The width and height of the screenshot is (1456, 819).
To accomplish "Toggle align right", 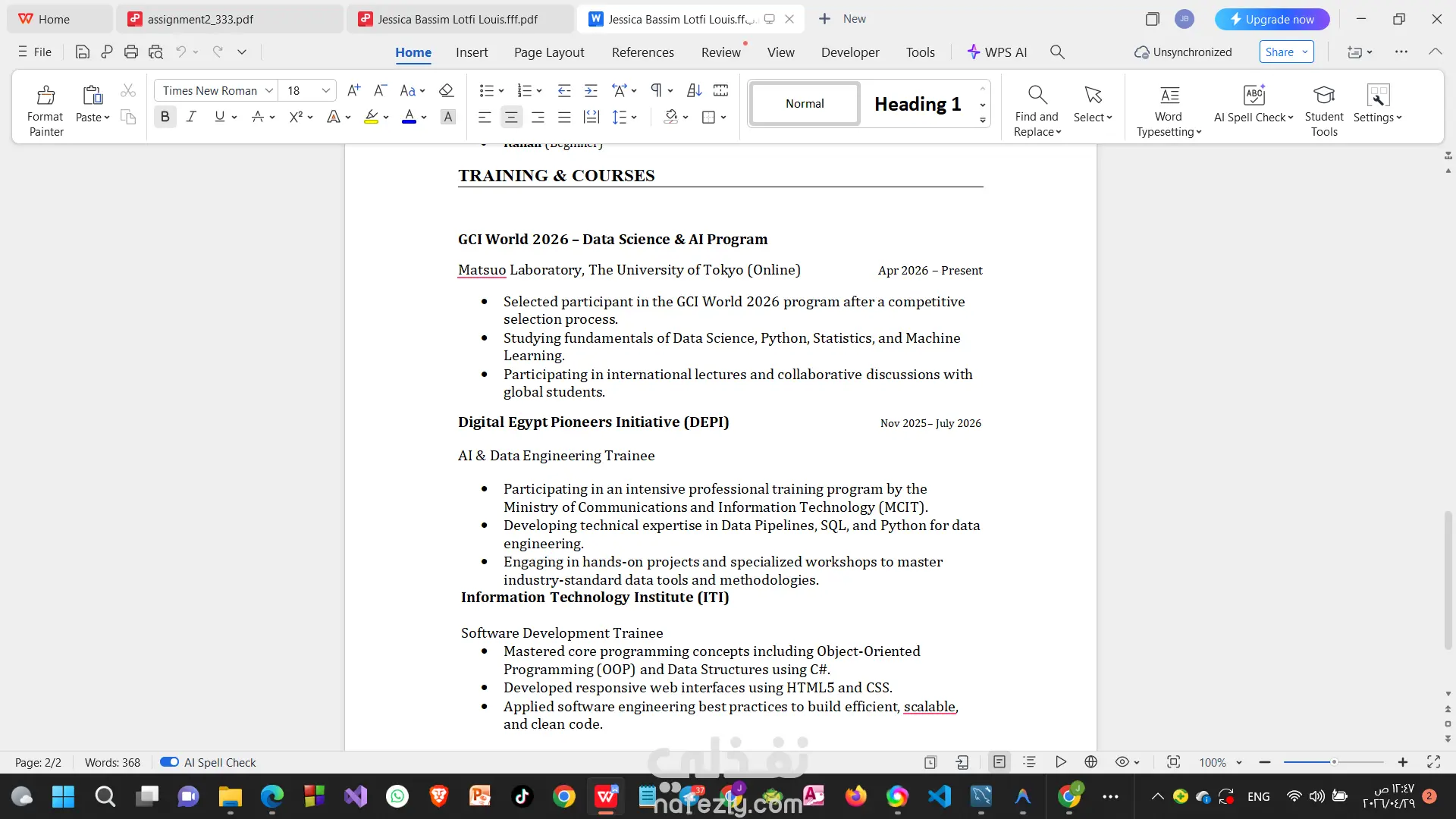I will (x=538, y=117).
